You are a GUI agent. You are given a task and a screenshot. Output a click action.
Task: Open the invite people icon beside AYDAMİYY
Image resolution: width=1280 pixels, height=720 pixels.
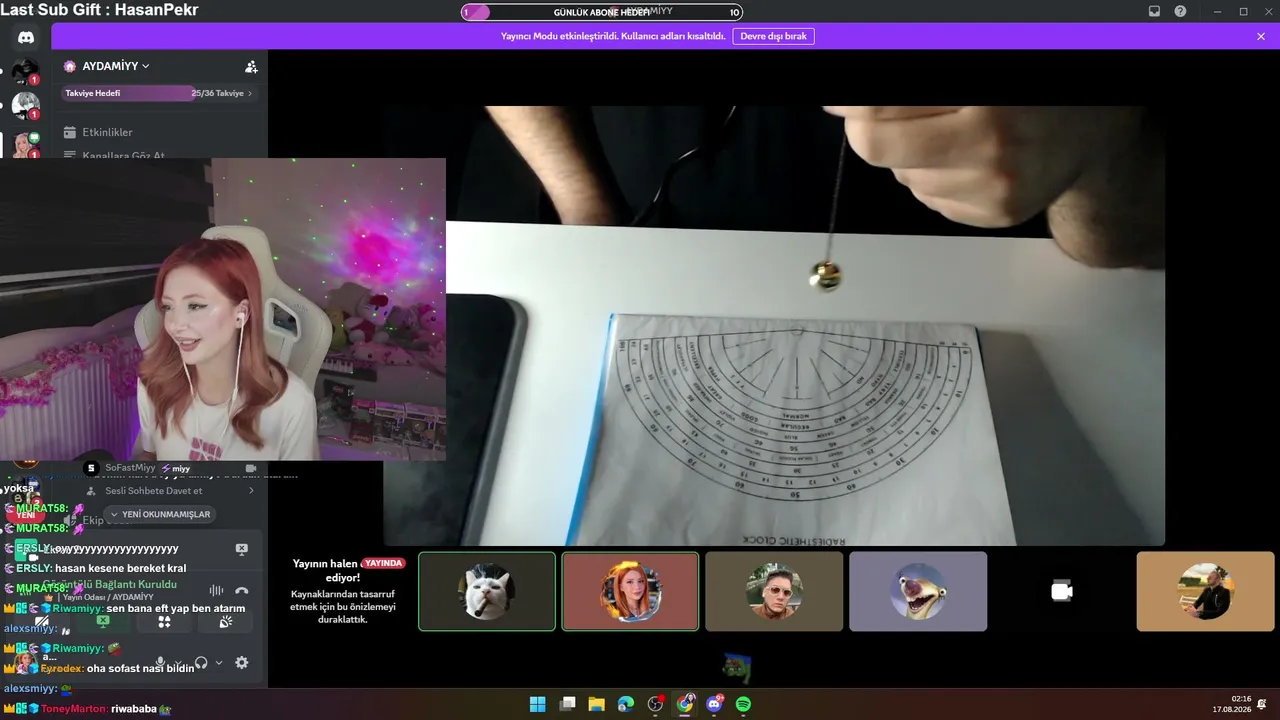click(251, 67)
